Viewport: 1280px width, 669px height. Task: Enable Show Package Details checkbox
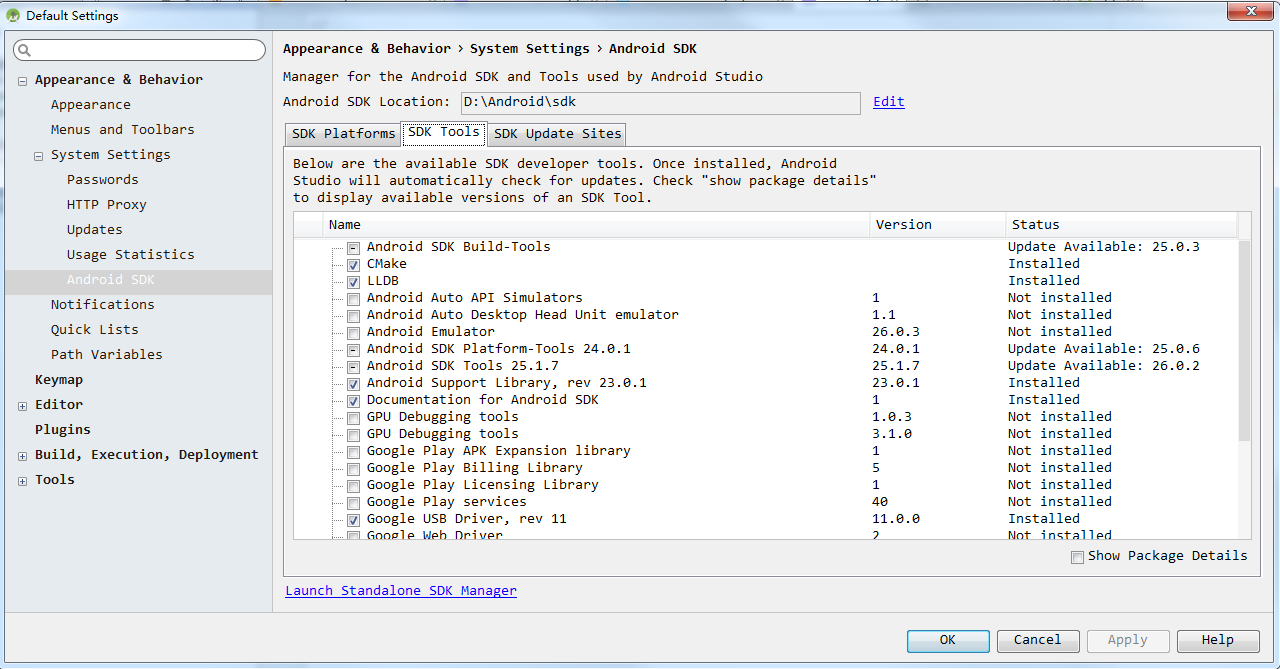pos(1077,557)
